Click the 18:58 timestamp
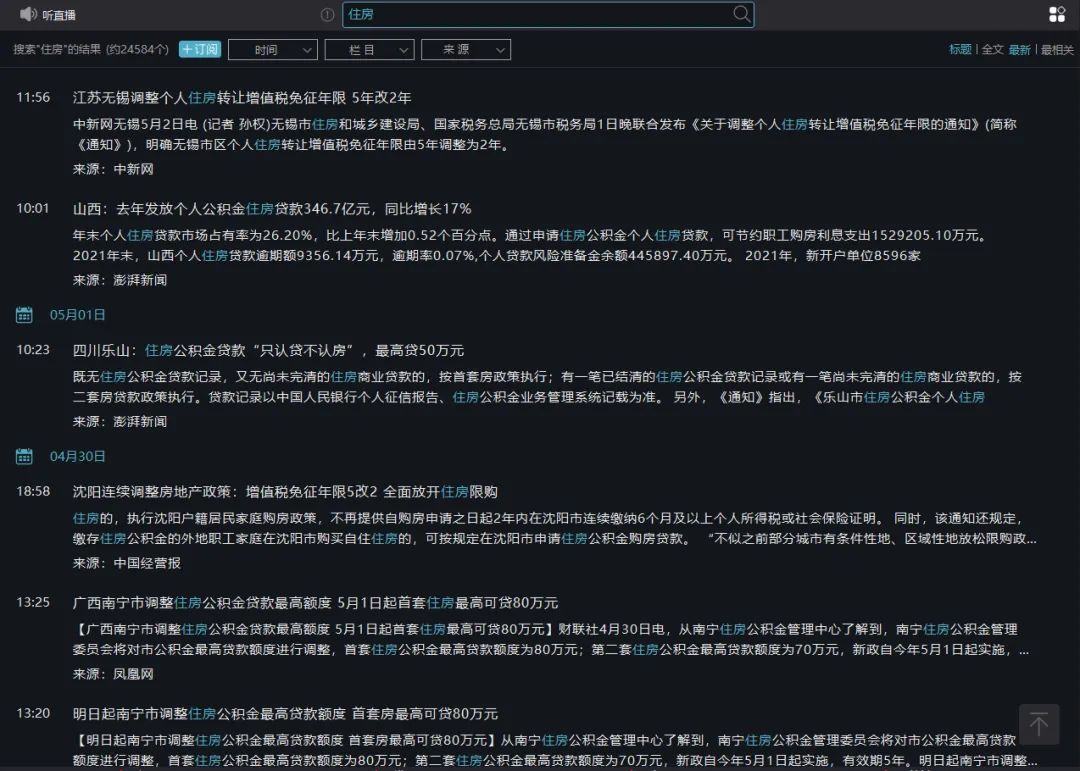Screen dimensions: 1080x771 tap(33, 491)
